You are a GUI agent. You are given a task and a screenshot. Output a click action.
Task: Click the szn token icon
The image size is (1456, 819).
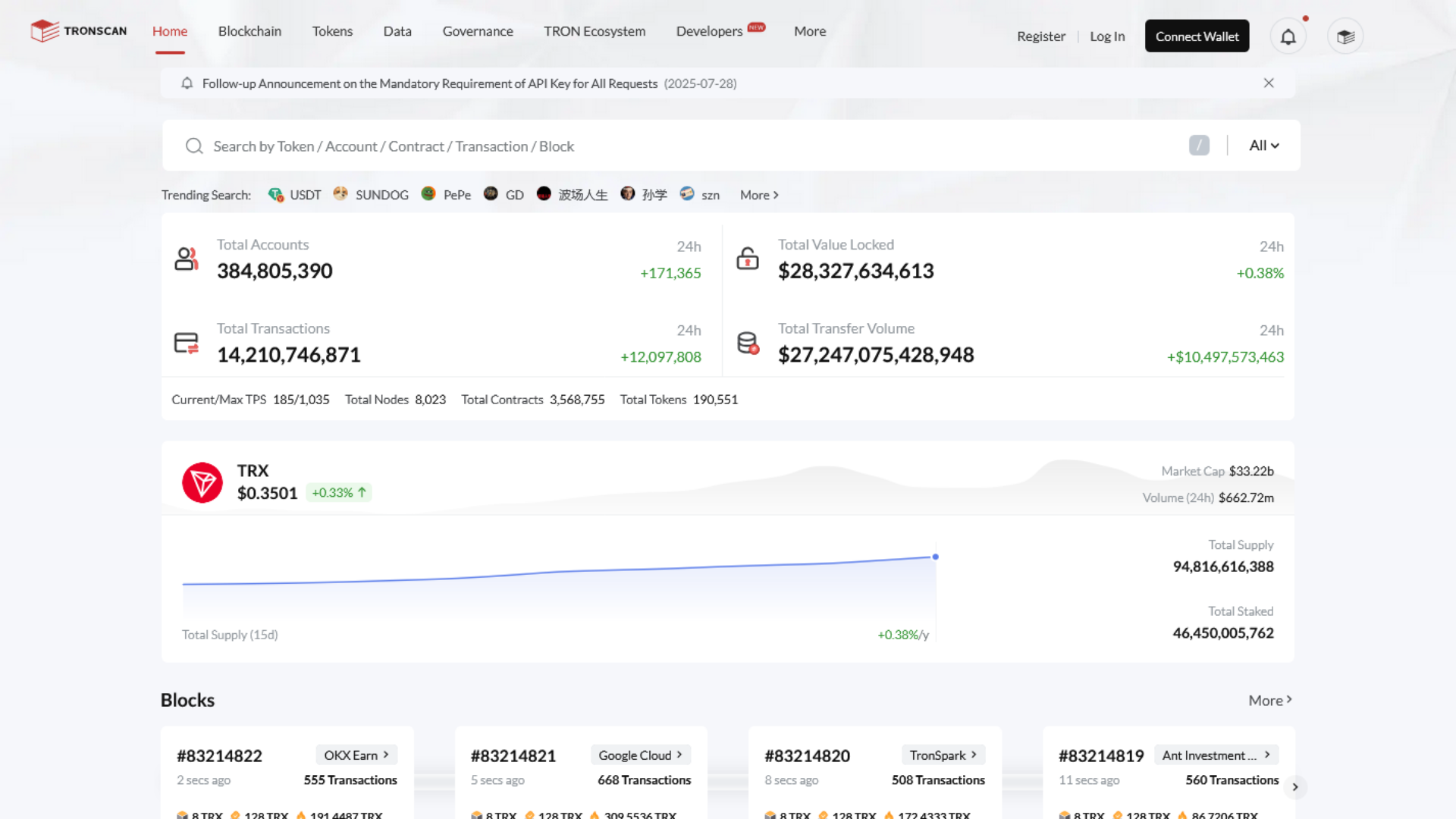[x=687, y=194]
